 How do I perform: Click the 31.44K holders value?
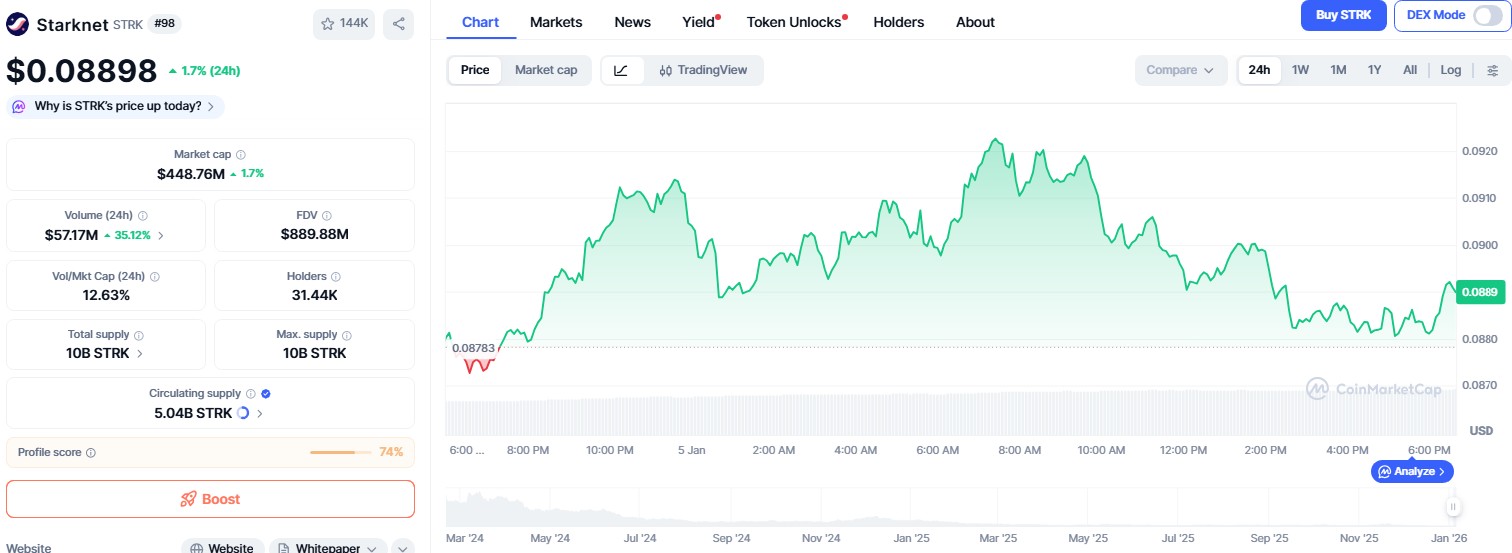tap(314, 295)
